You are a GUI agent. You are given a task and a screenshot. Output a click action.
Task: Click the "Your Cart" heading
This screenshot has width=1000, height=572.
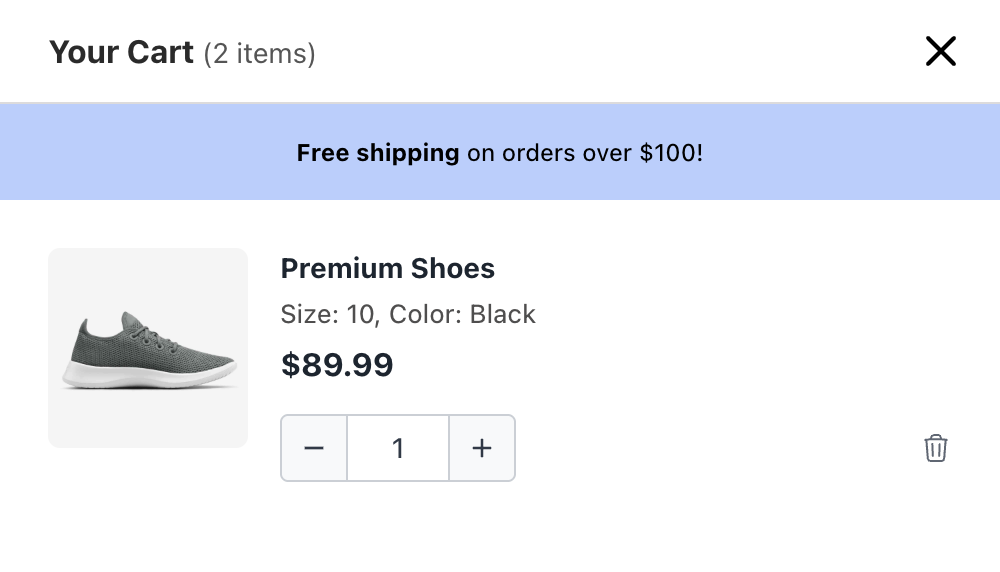click(x=121, y=52)
